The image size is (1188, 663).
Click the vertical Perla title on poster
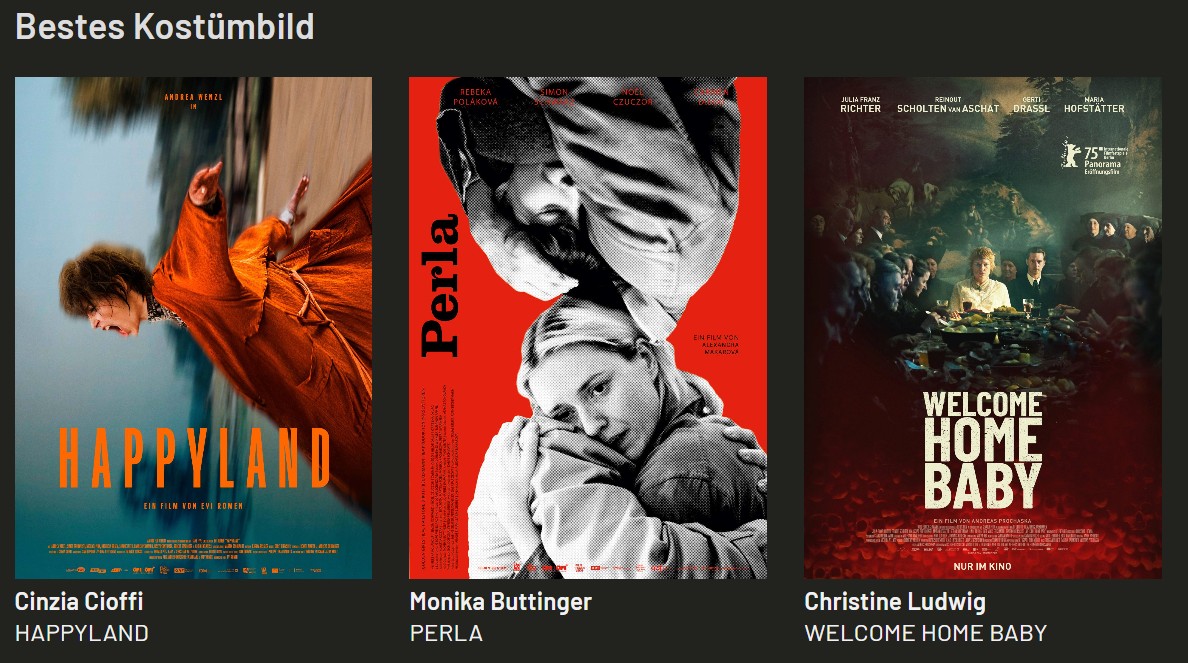coord(441,286)
